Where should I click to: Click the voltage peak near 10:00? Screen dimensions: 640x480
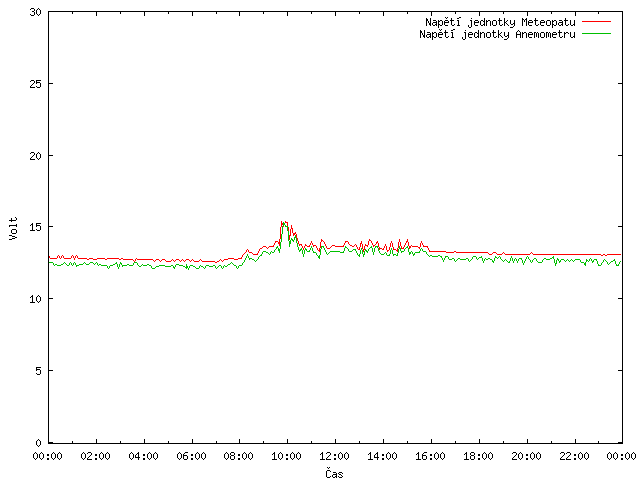point(284,223)
